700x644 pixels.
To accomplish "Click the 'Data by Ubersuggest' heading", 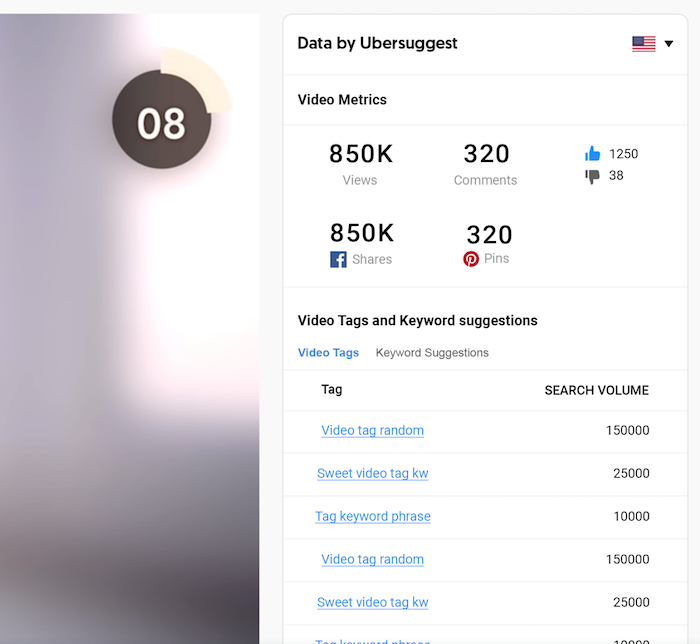I will 377,43.
